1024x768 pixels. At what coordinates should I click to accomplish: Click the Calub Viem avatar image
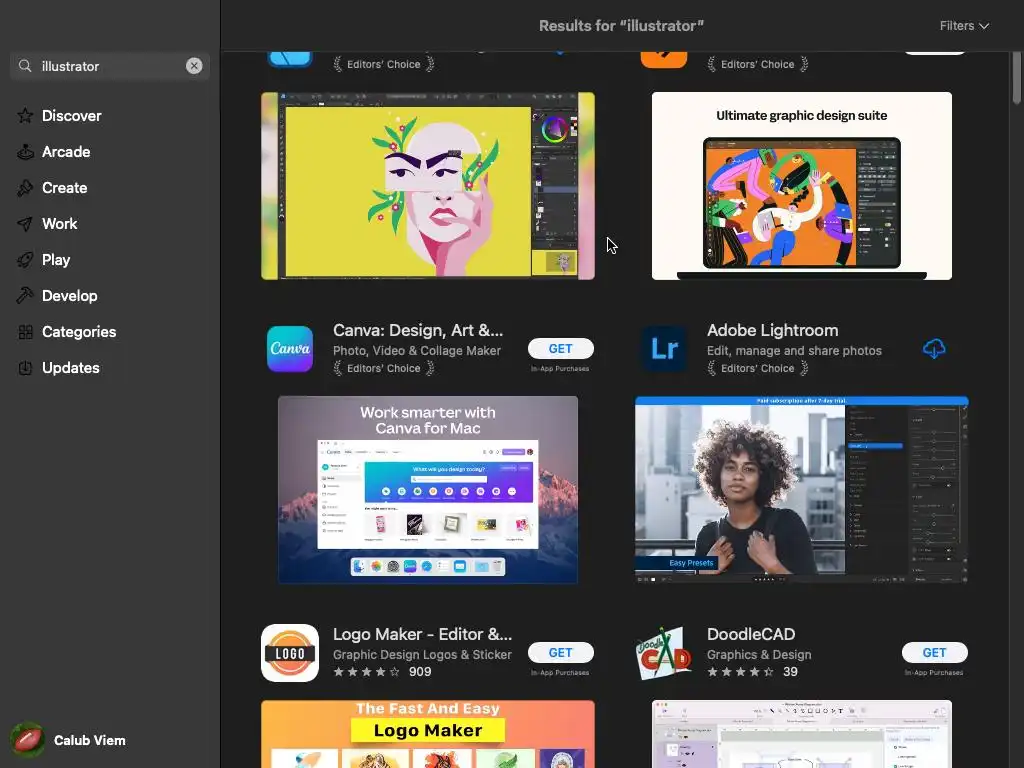[x=27, y=740]
